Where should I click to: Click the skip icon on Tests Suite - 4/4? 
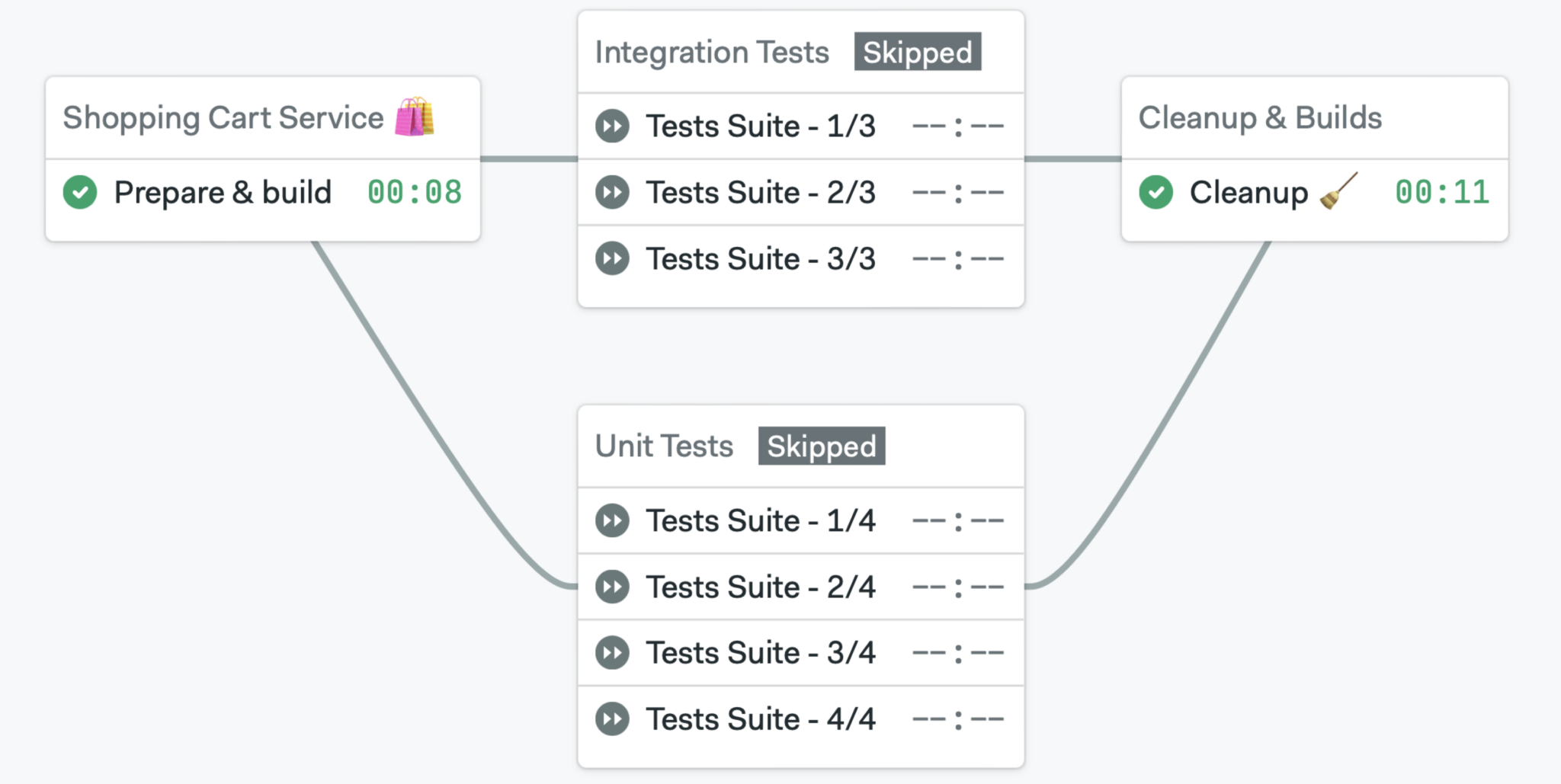click(612, 718)
